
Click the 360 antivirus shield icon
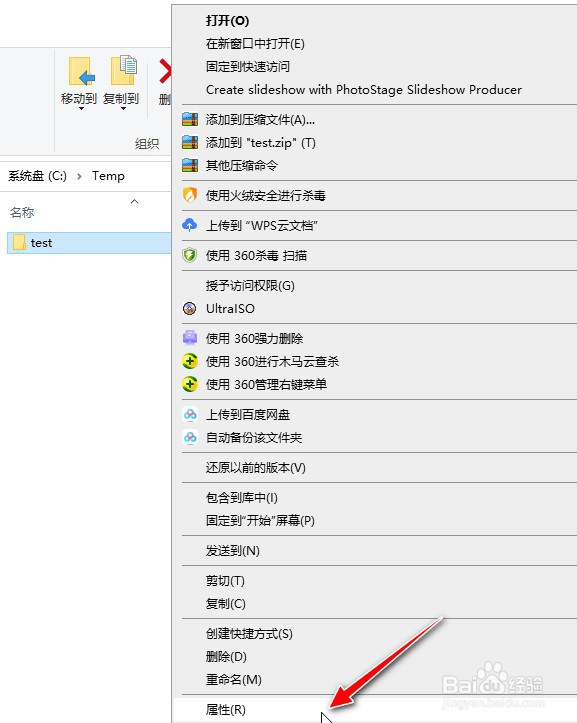(x=190, y=255)
